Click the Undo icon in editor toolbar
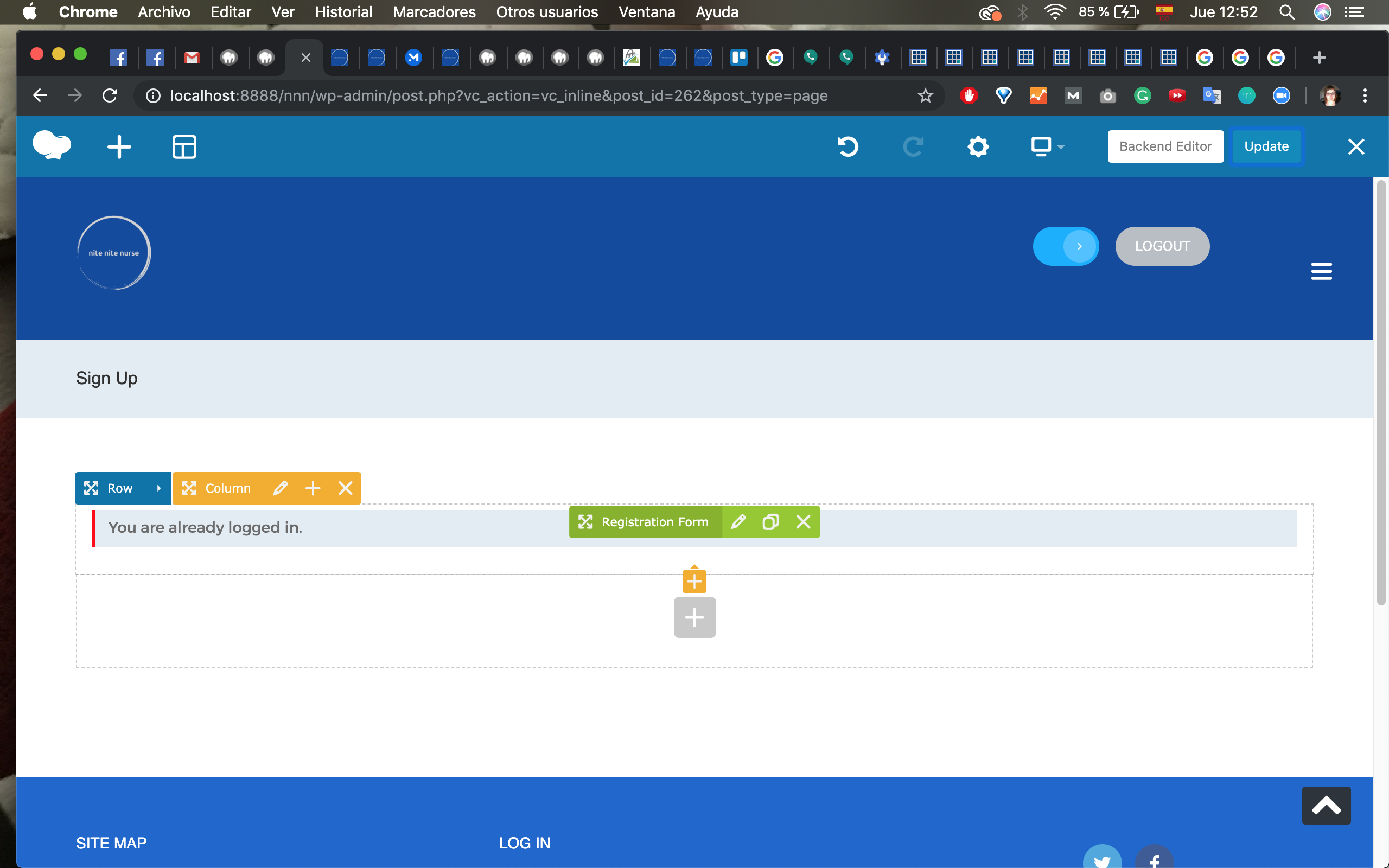Image resolution: width=1389 pixels, height=868 pixels. pyautogui.click(x=848, y=147)
